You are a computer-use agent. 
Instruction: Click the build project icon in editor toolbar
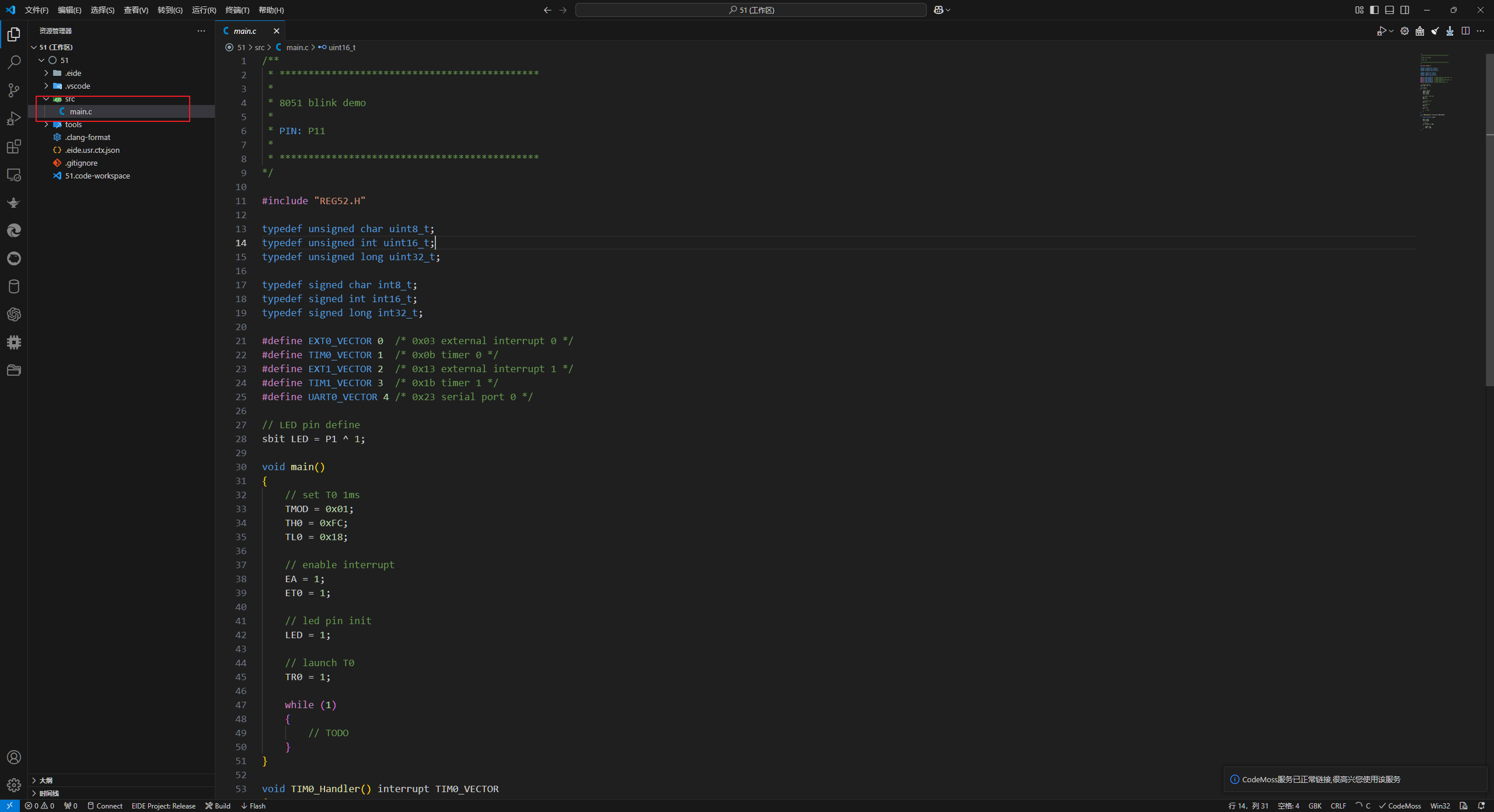[x=1420, y=31]
